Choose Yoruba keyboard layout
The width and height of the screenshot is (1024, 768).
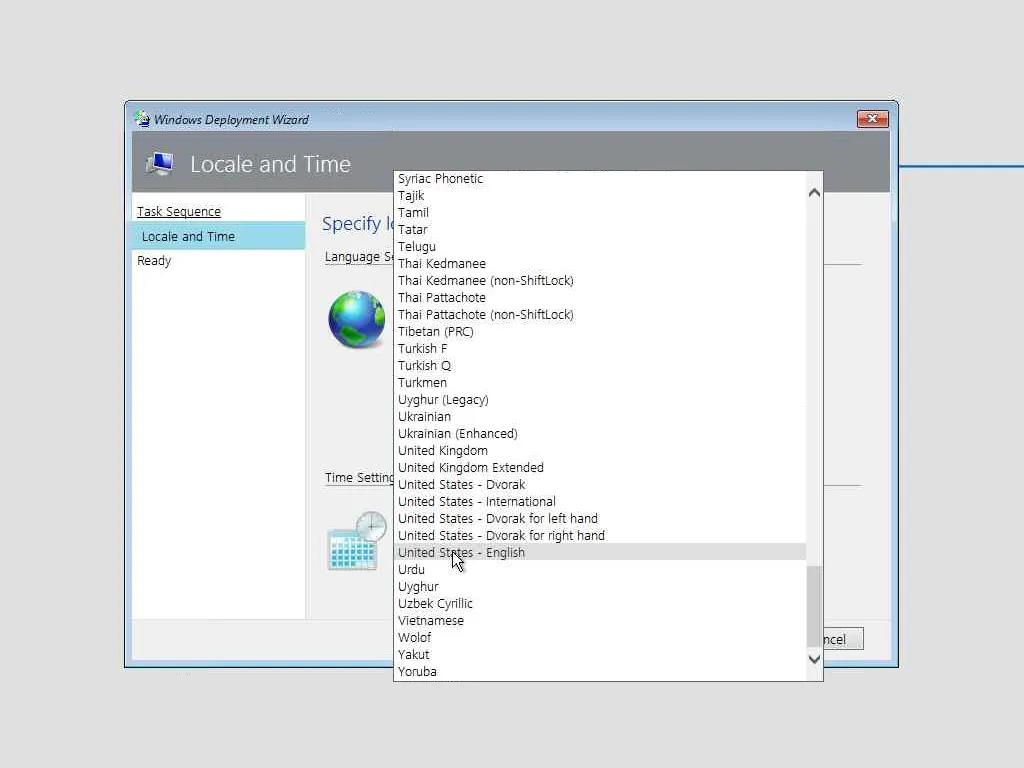tap(600, 671)
